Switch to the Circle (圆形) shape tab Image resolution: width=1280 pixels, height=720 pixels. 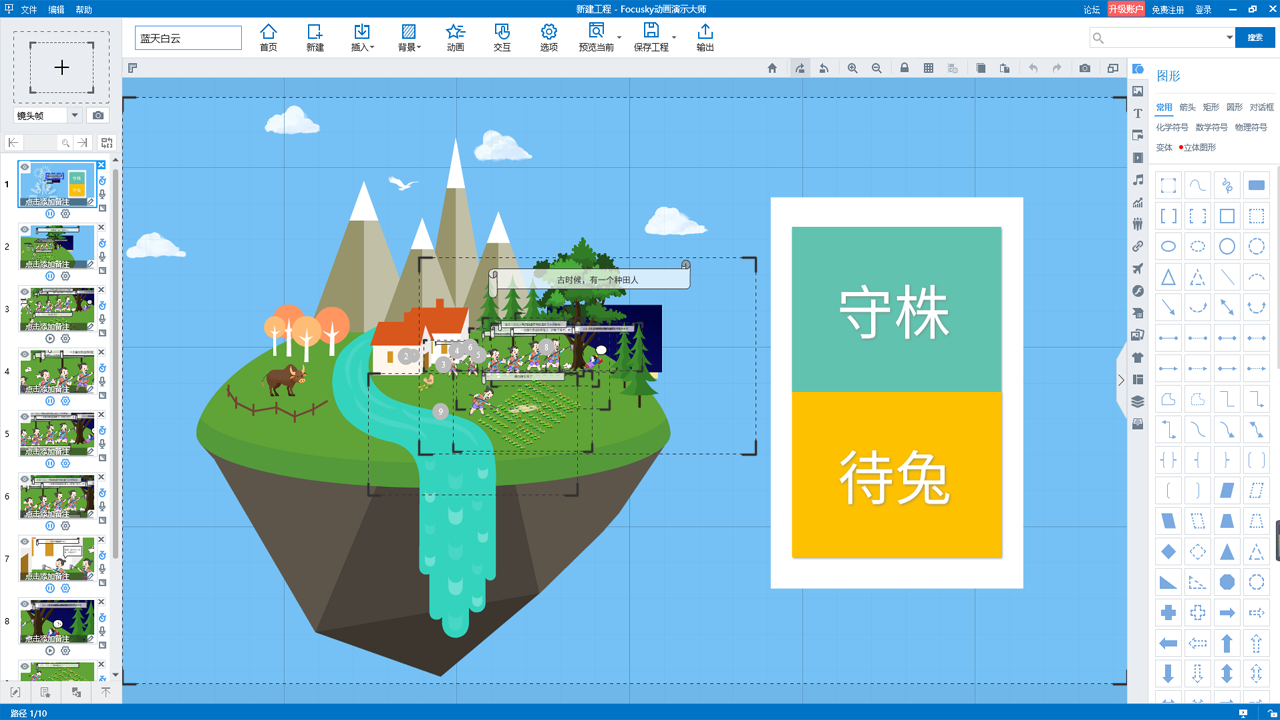[x=1235, y=107]
